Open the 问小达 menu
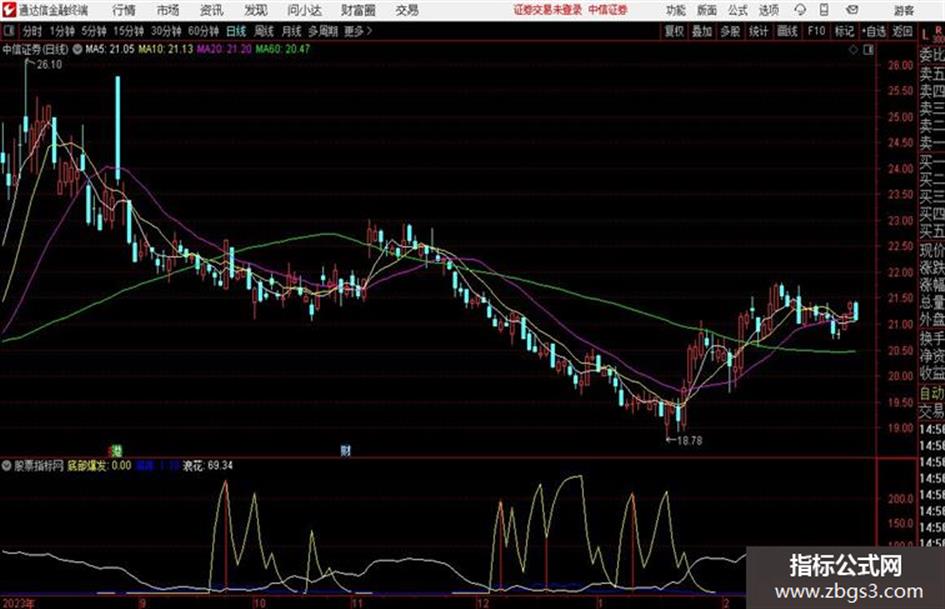This screenshot has width=945, height=609. [305, 10]
